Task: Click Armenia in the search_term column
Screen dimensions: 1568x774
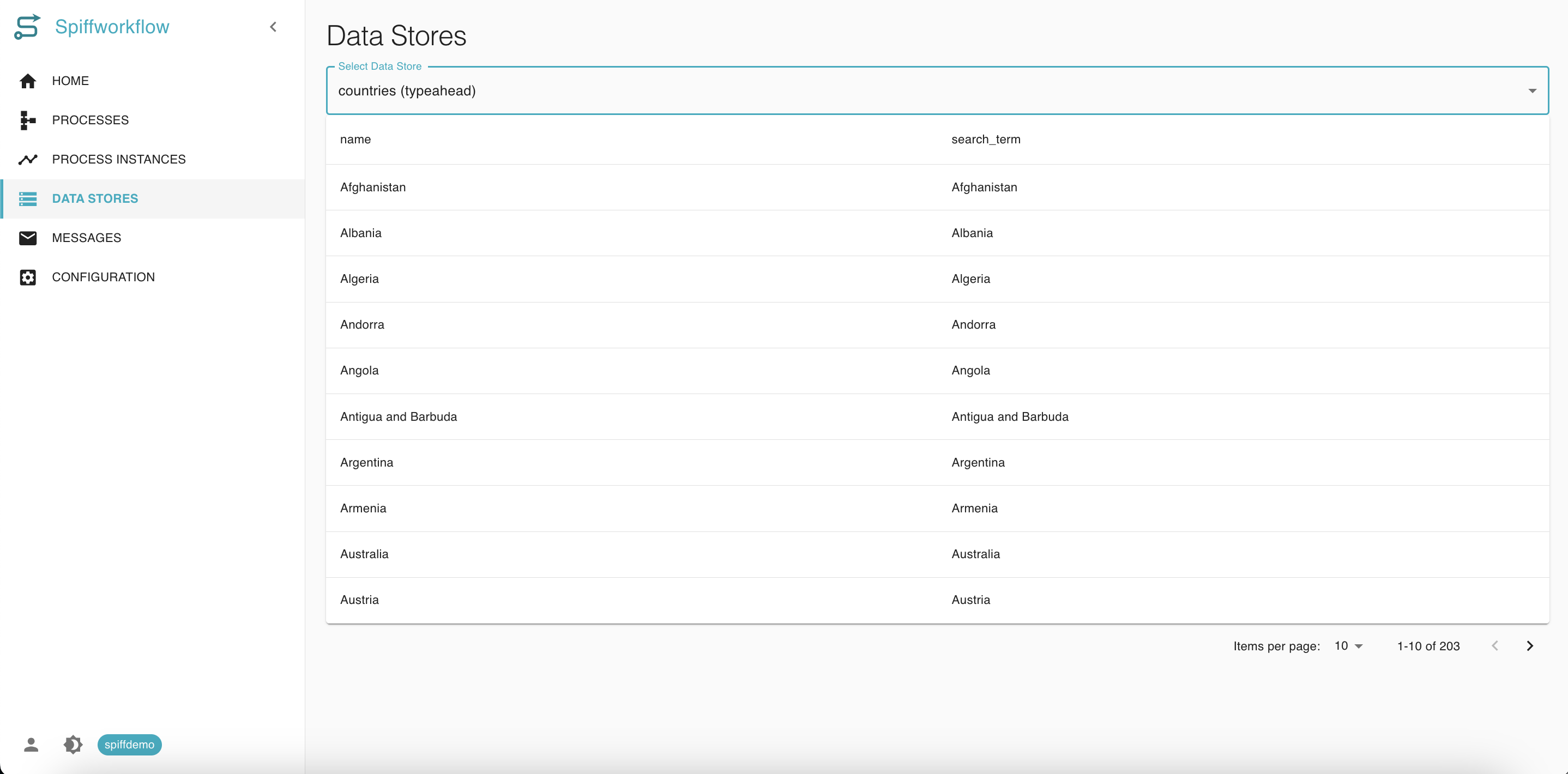Action: [x=974, y=508]
